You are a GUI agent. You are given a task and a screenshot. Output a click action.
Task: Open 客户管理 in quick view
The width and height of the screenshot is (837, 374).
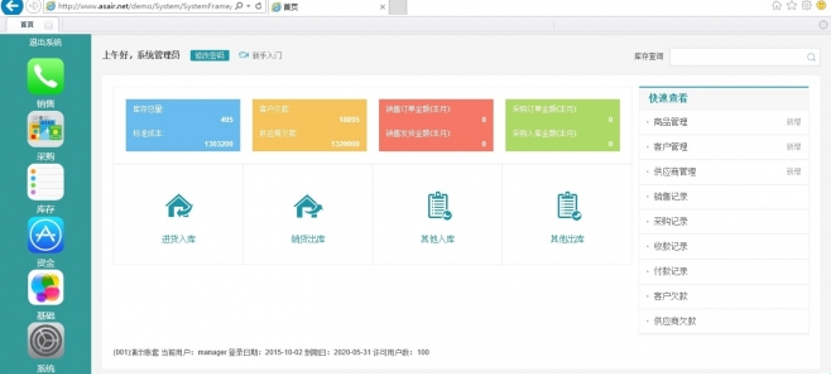pyautogui.click(x=670, y=147)
